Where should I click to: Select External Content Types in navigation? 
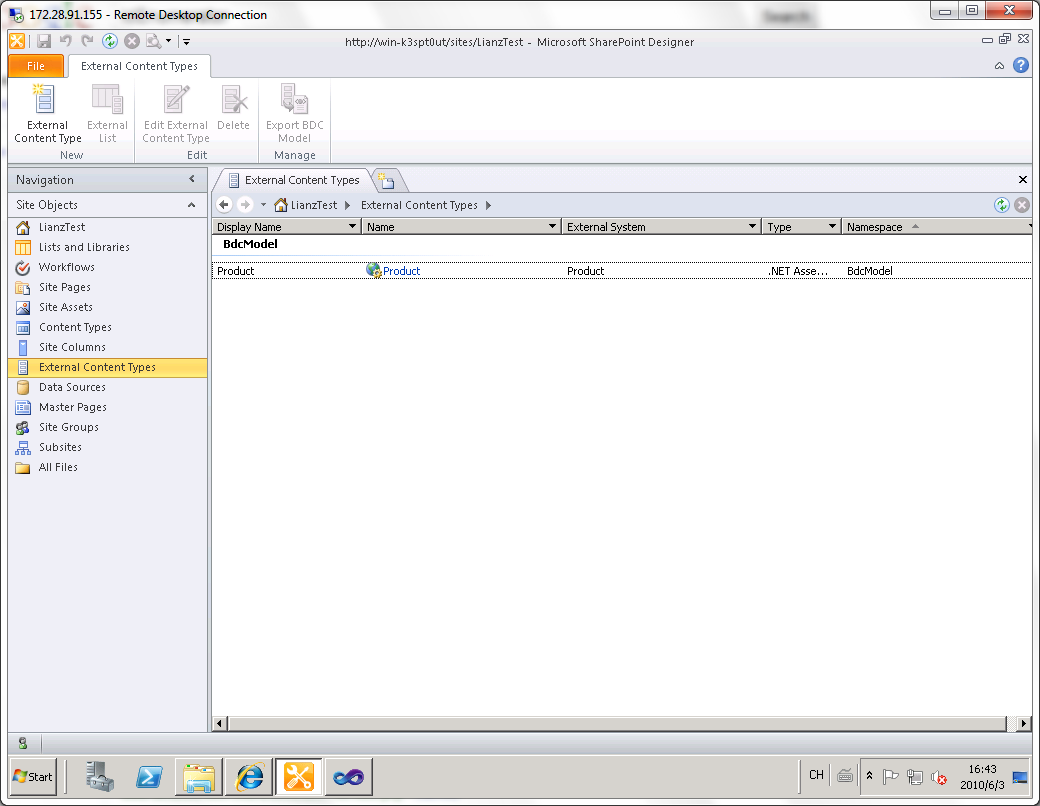pos(107,367)
